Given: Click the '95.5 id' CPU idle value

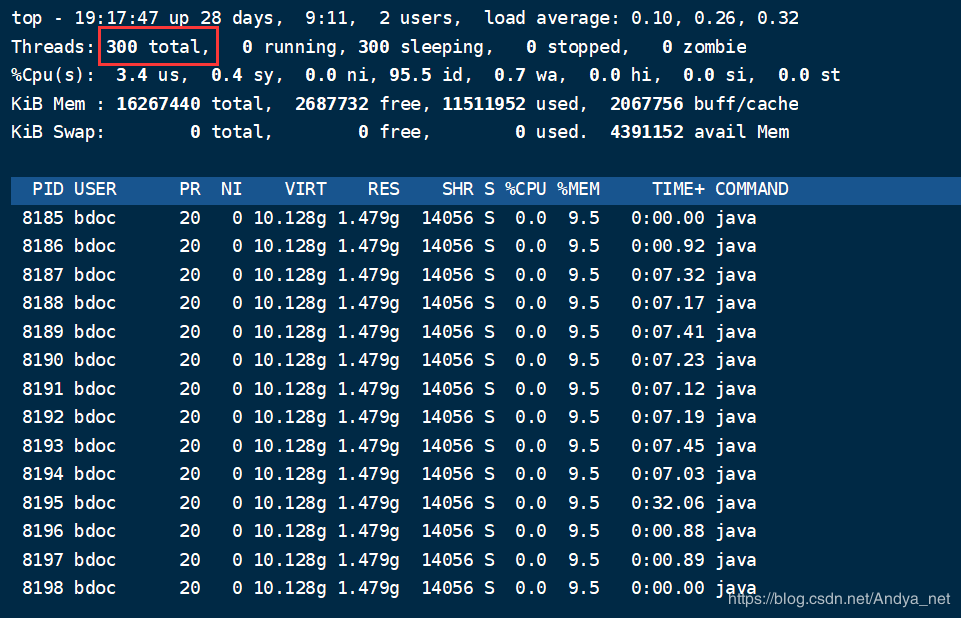Looking at the screenshot, I should coord(425,75).
